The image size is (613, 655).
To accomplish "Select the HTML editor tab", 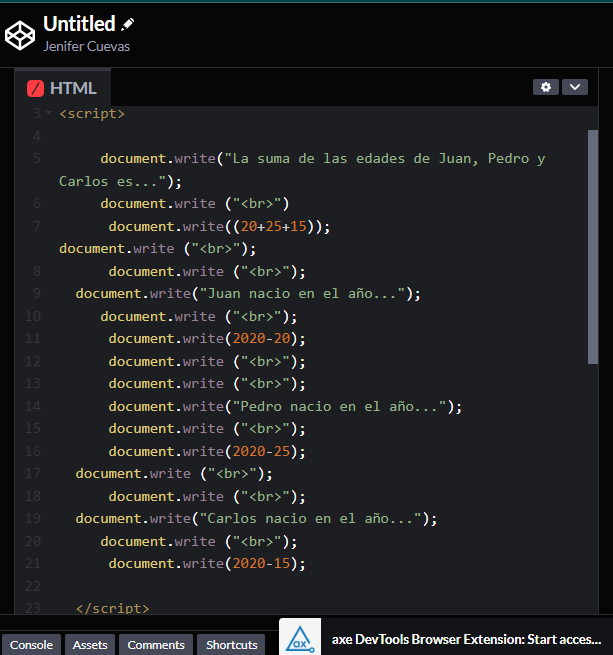I will (x=63, y=88).
